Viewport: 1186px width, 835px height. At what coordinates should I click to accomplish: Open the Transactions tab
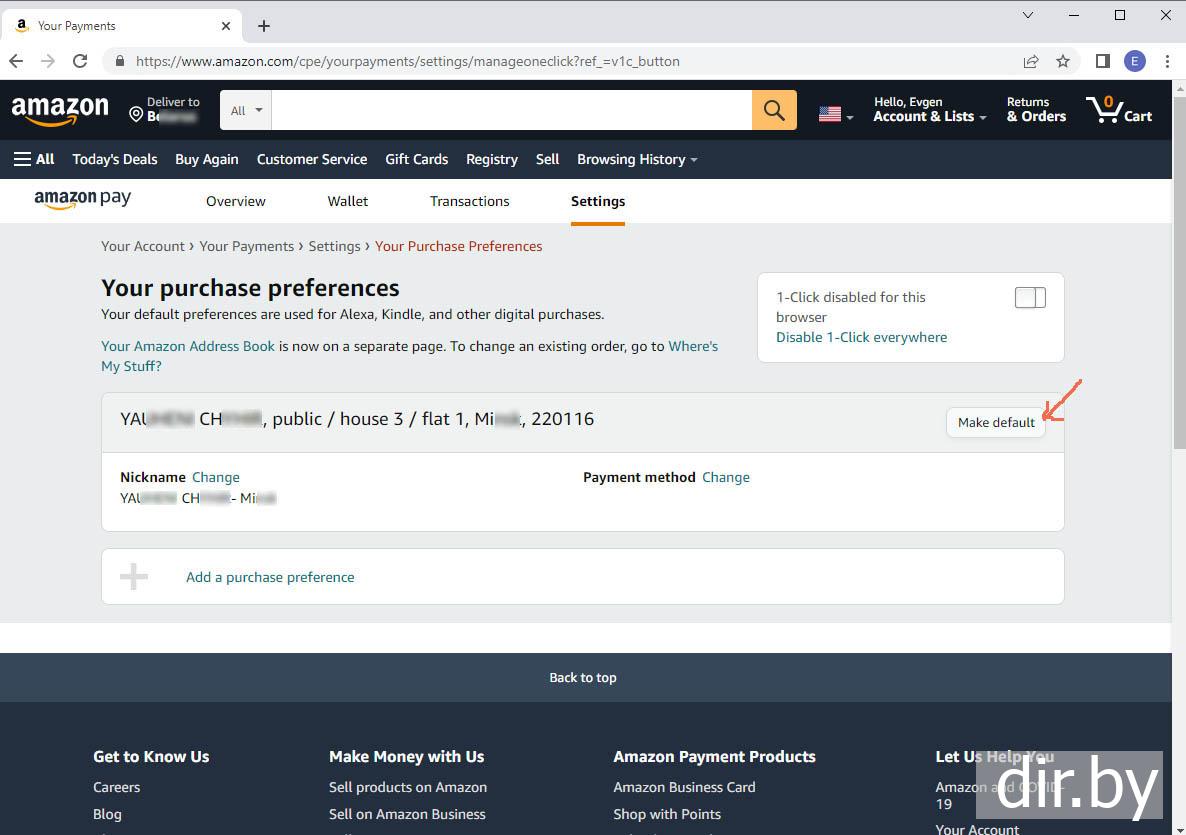click(469, 201)
